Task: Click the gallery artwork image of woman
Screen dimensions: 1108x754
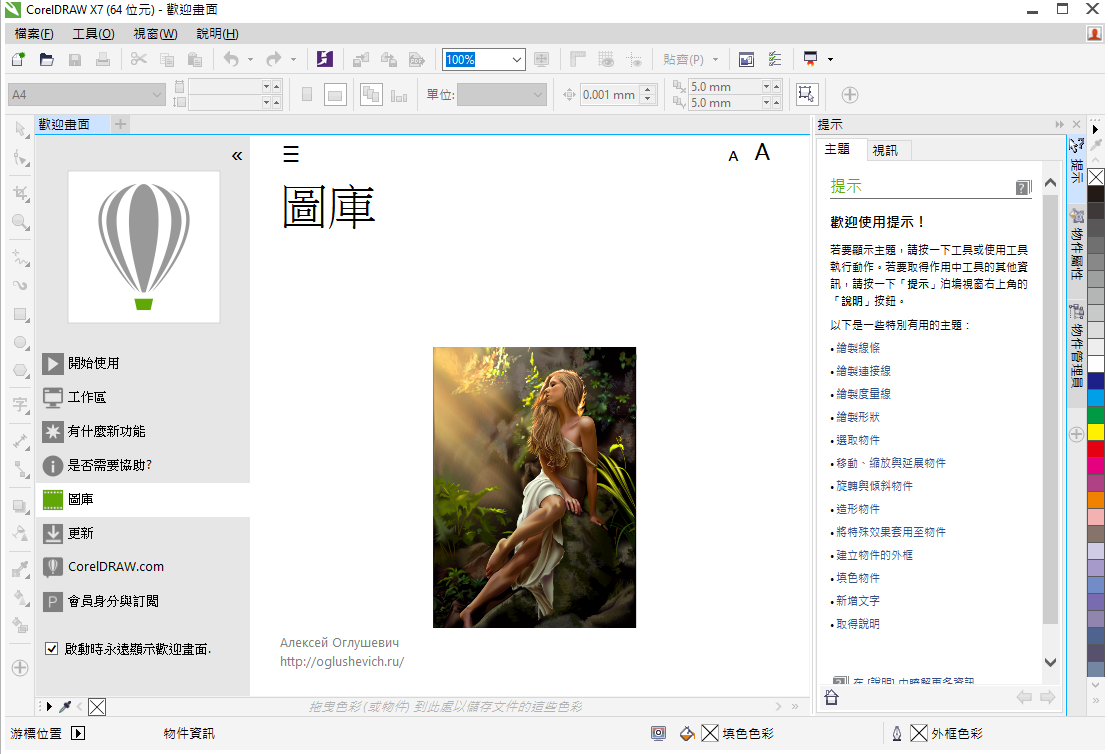Action: pos(534,487)
